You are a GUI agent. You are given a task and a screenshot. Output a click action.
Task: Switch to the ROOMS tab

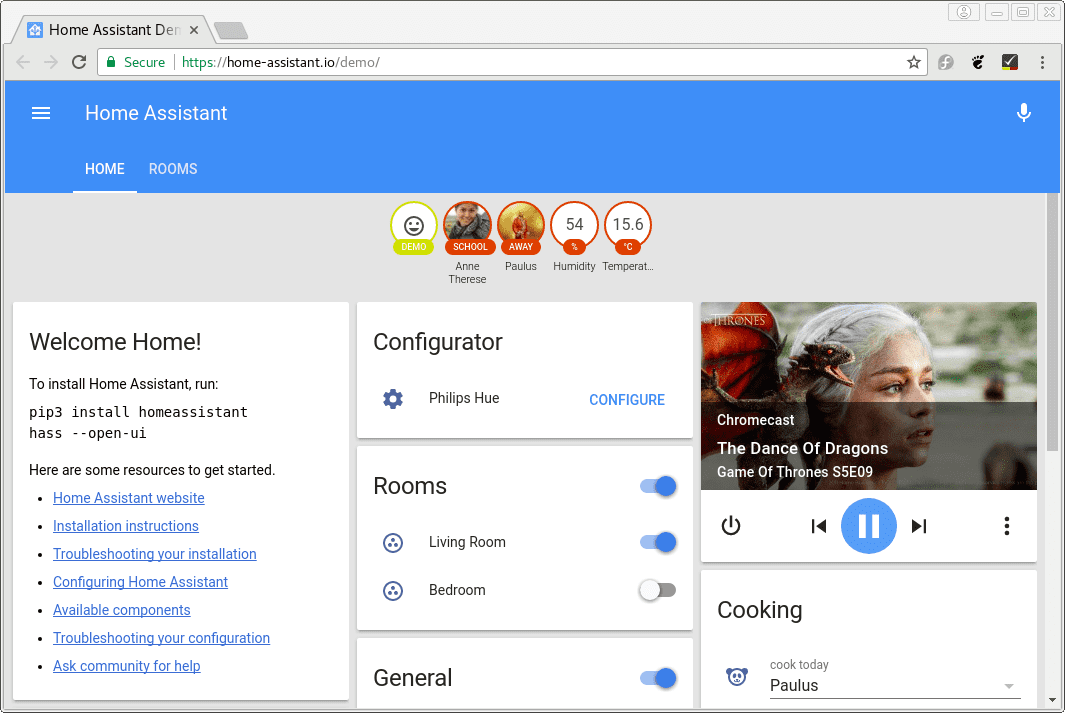[173, 169]
